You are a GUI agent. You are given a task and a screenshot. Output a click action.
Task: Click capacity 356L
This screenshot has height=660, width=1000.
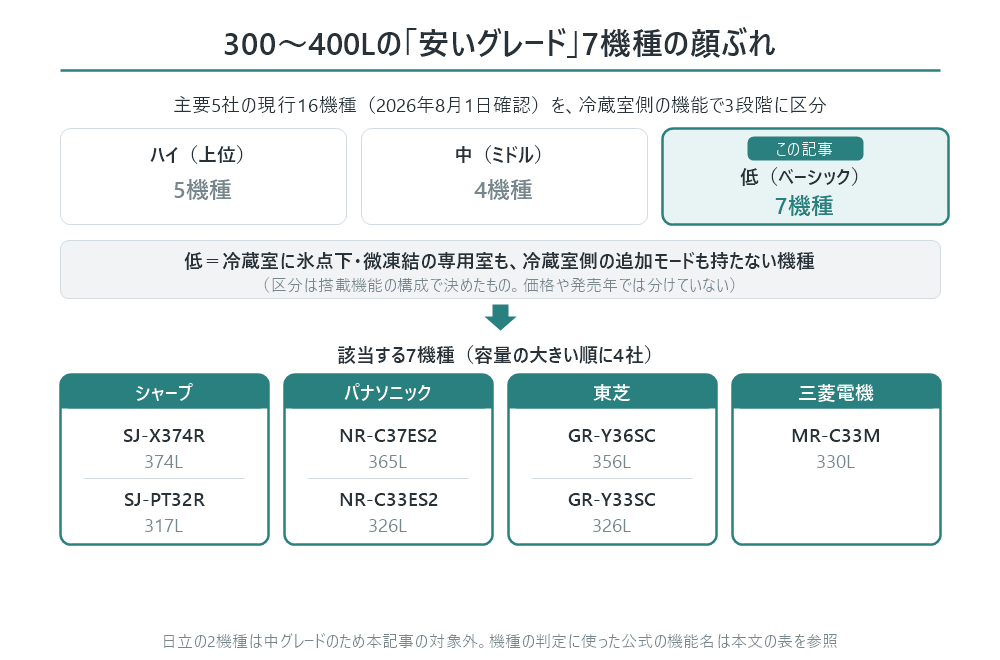coord(612,462)
